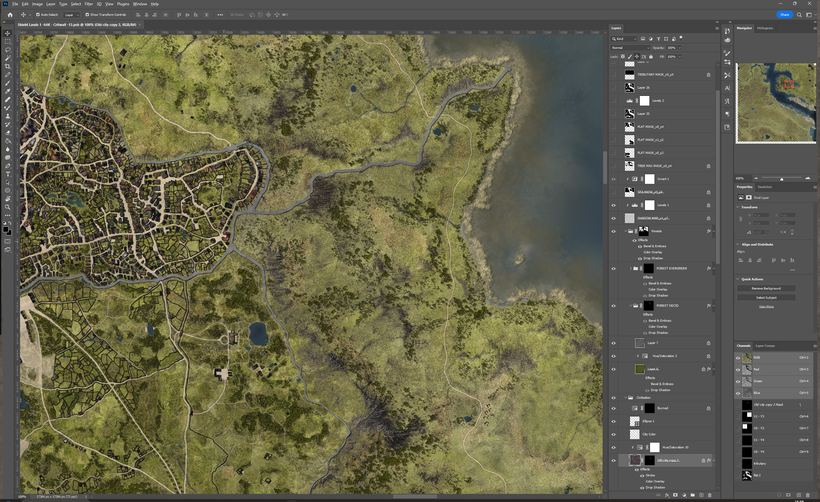Viewport: 820px width, 502px height.
Task: Open the Opacity value dropdown
Action: [680, 48]
